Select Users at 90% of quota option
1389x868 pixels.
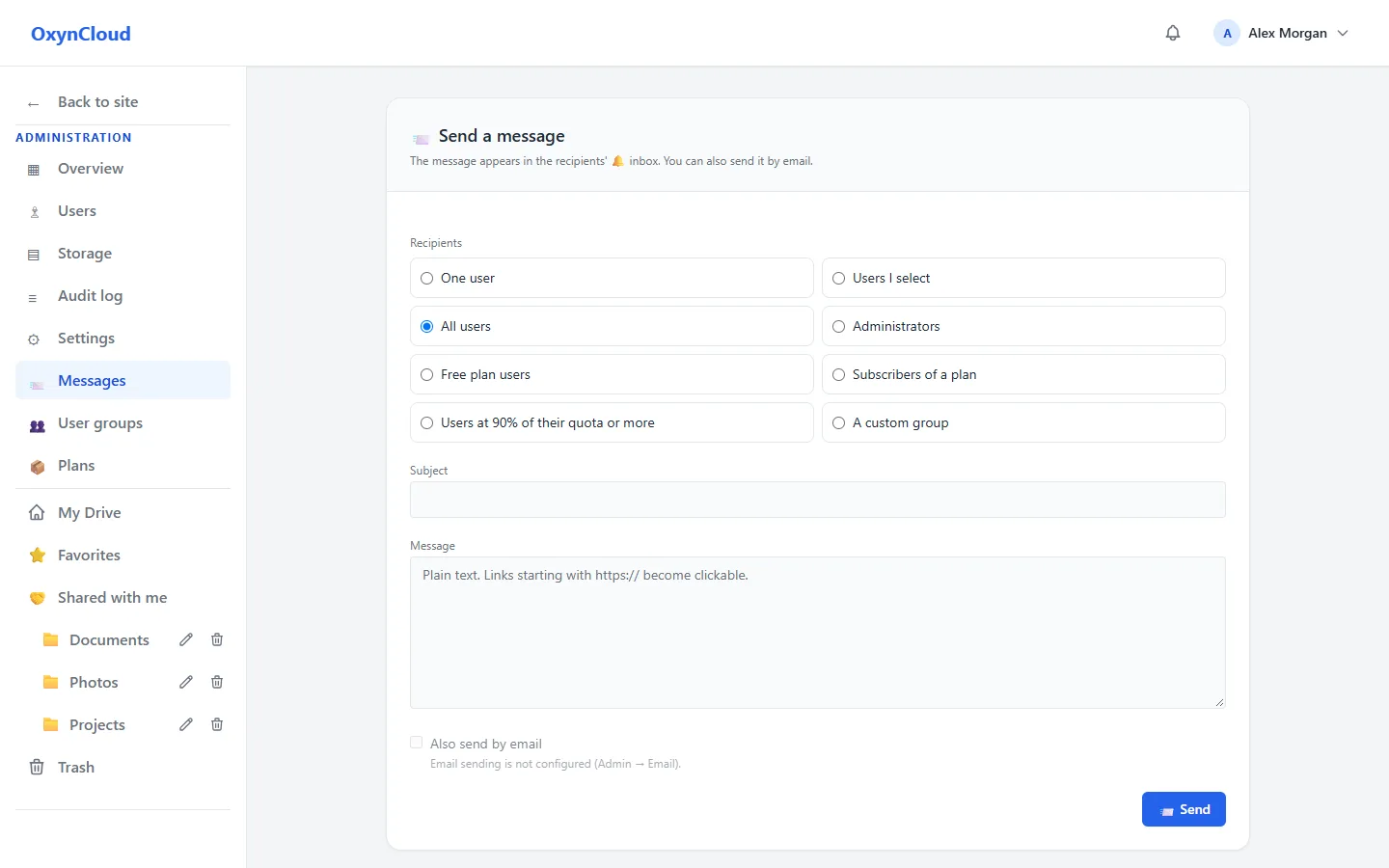coord(612,422)
